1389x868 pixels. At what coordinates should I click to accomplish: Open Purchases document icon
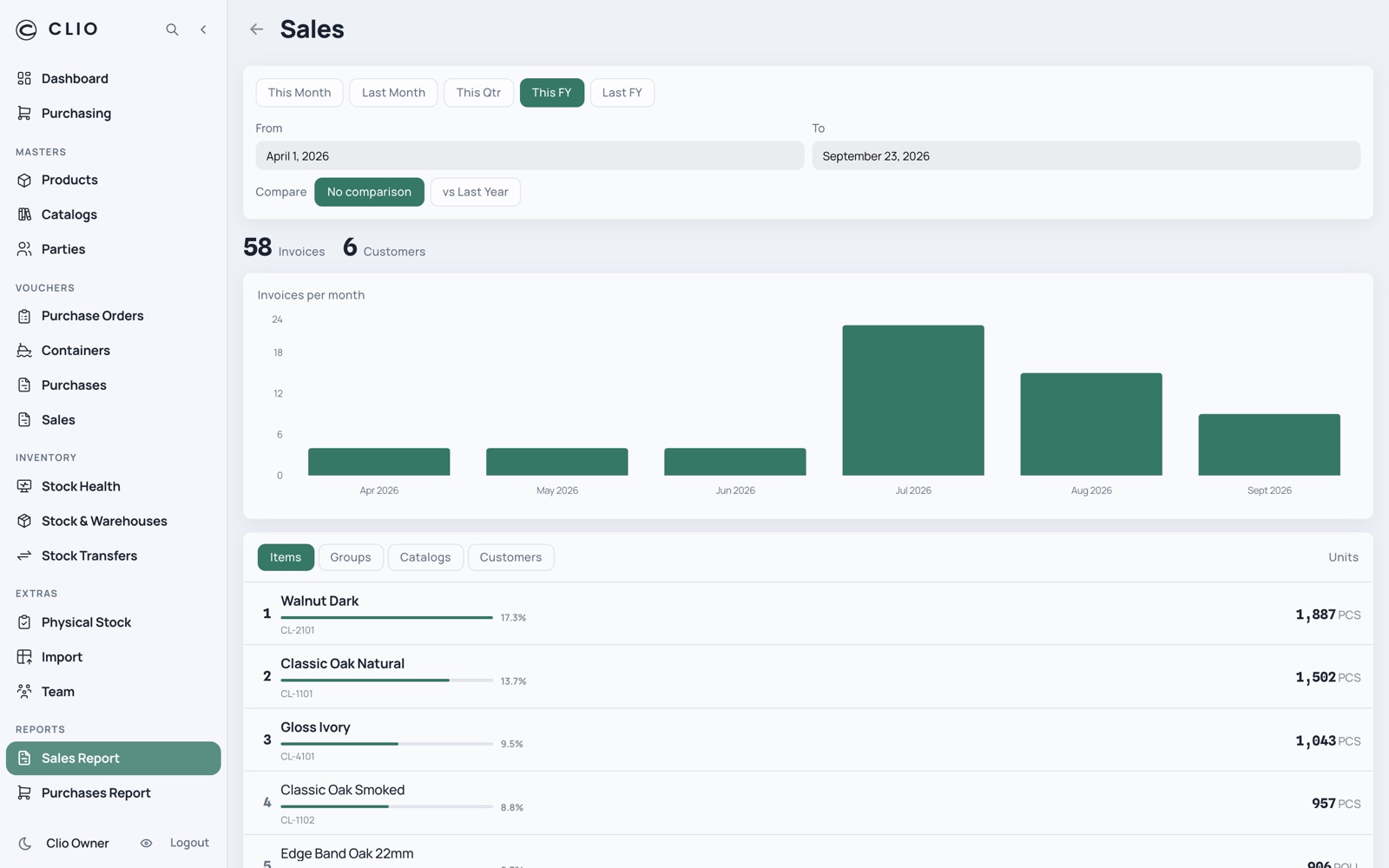click(24, 385)
